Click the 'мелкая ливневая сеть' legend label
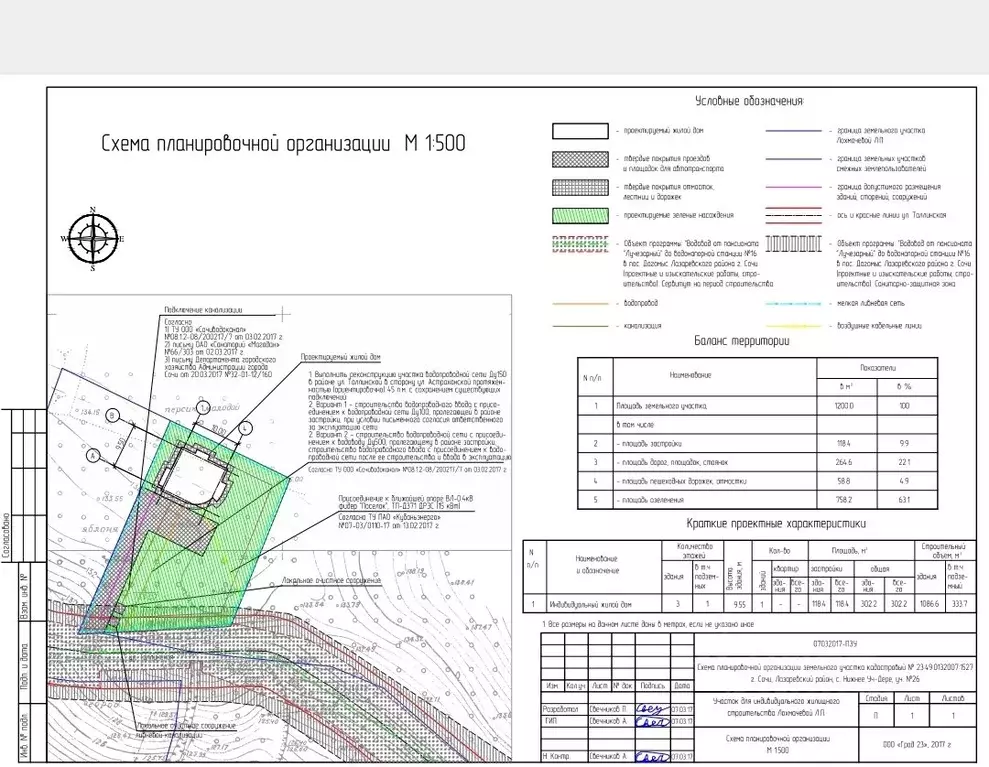The height and width of the screenshot is (767, 989). (870, 303)
